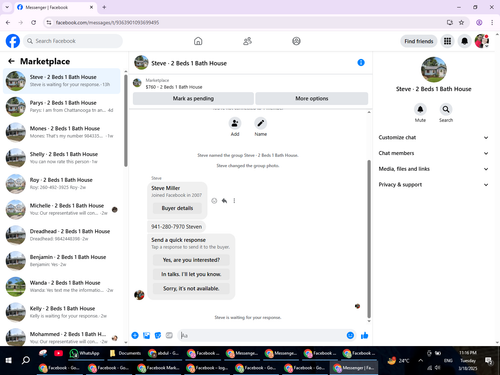Expand Chat members section

coord(433,153)
